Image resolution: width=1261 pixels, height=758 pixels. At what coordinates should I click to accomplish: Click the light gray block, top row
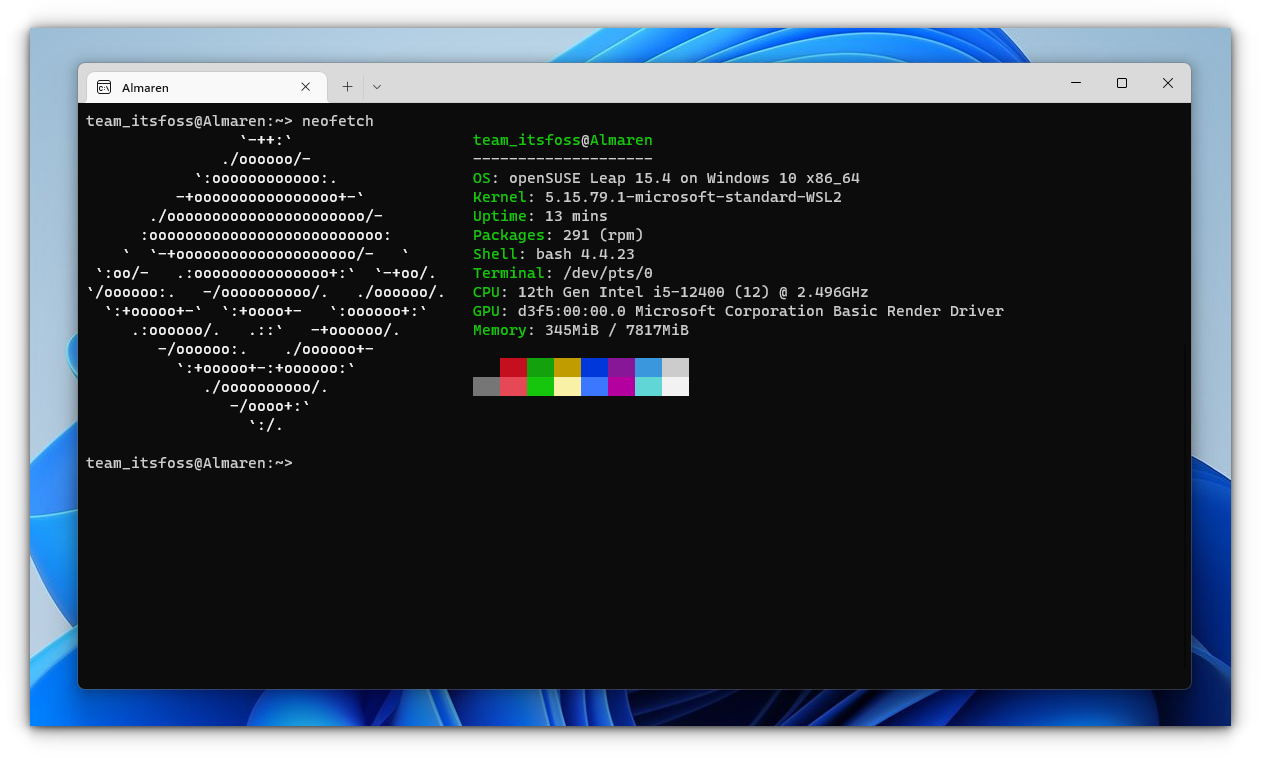[675, 367]
